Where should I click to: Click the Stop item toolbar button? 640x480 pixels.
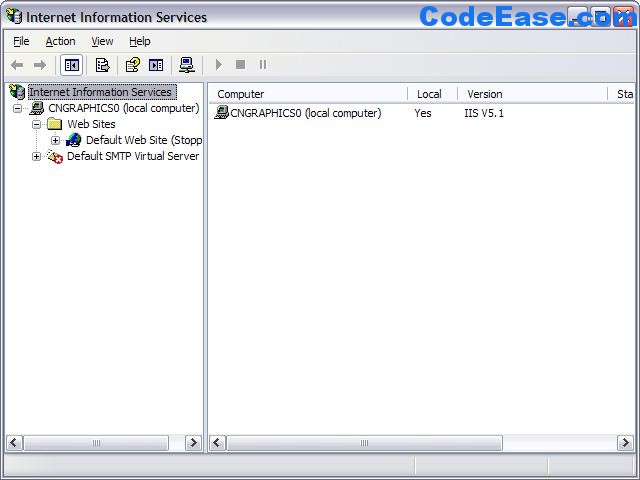(240, 64)
